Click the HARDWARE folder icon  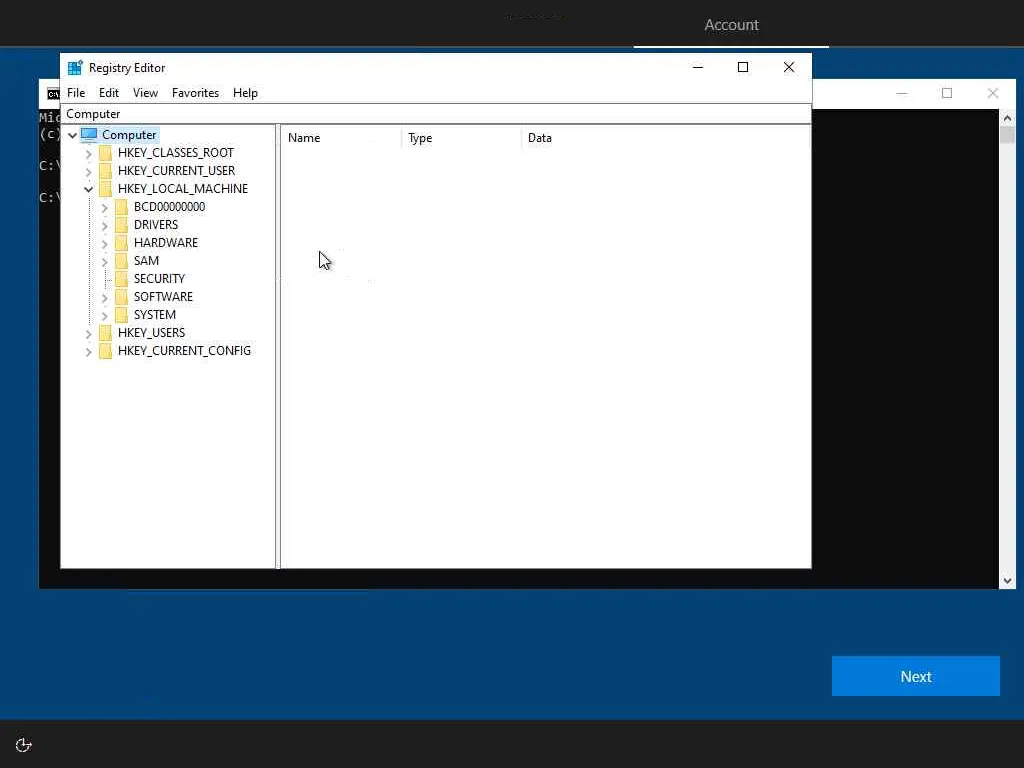[121, 243]
